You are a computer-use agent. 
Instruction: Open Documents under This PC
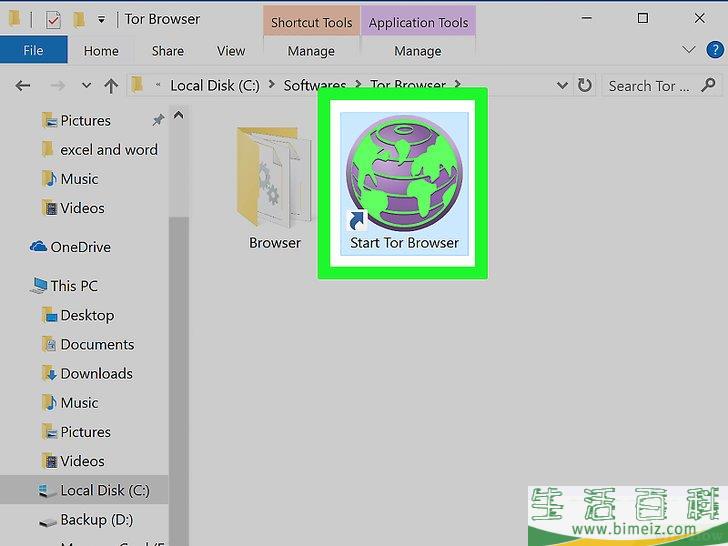[x=97, y=344]
